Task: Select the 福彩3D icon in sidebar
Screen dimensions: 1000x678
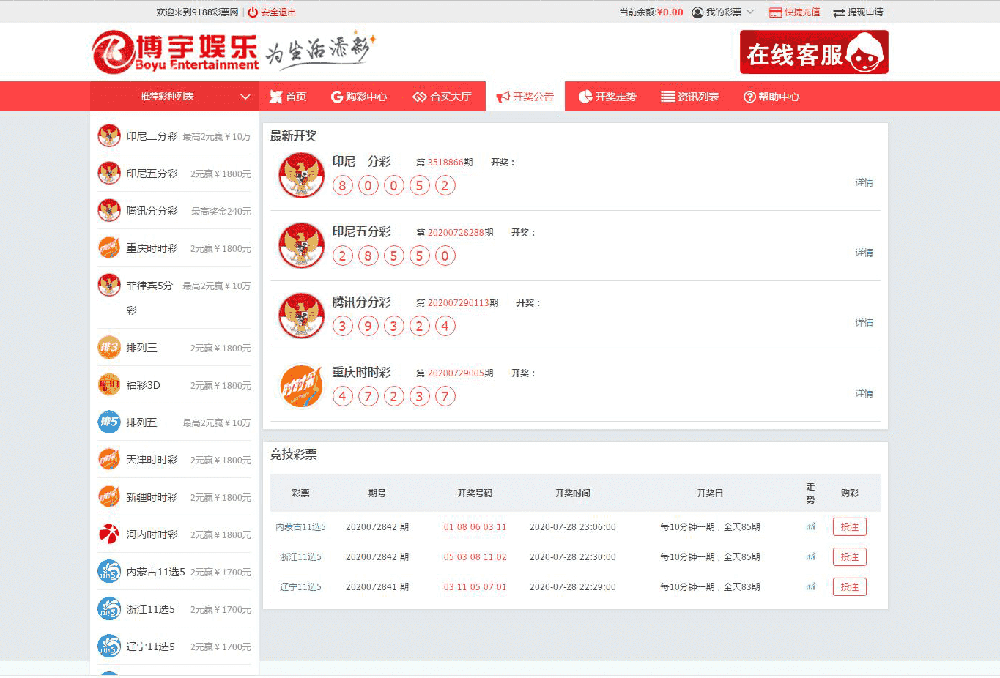Action: (109, 385)
